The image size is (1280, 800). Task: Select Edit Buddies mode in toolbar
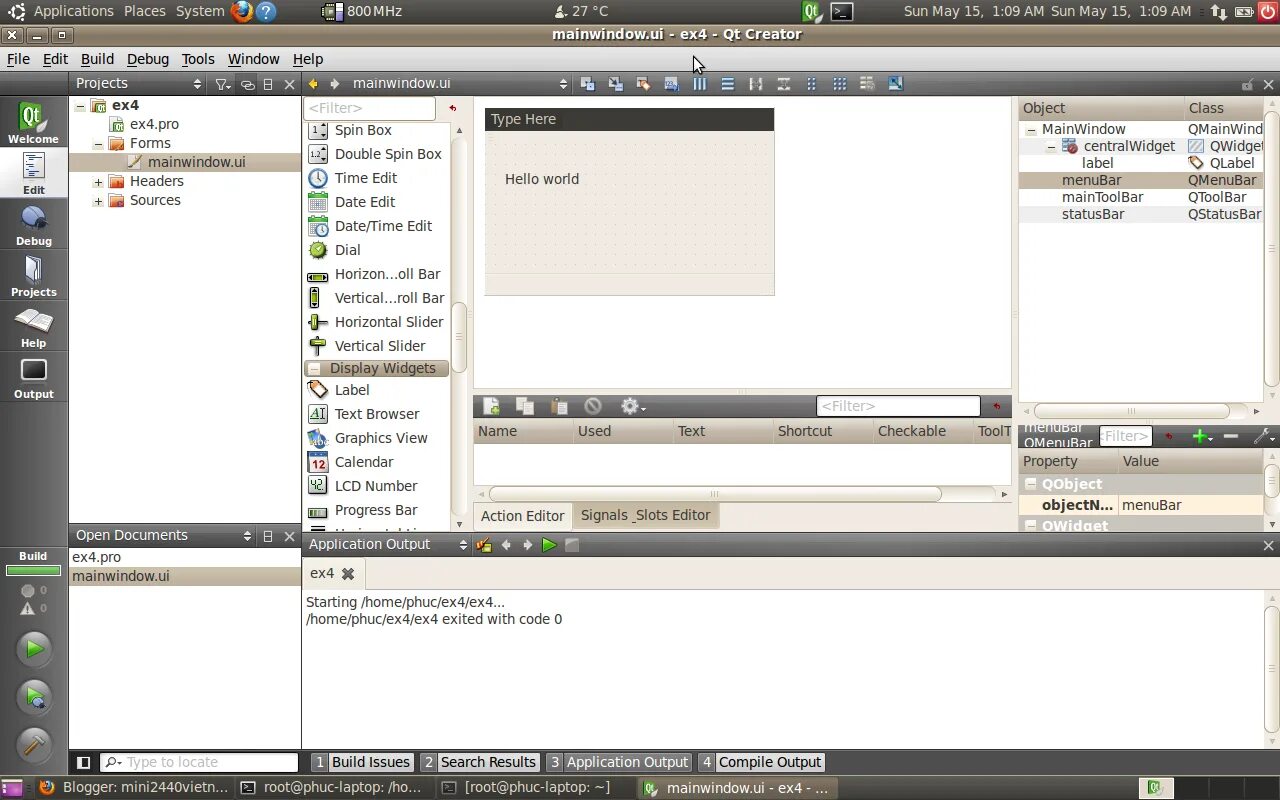[644, 84]
